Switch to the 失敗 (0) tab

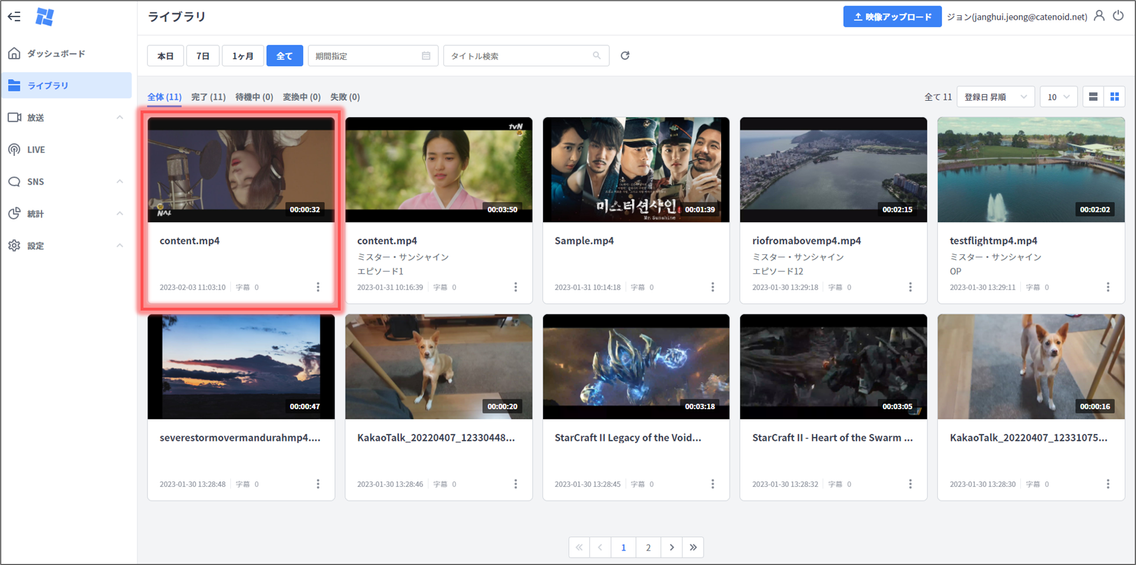click(345, 97)
